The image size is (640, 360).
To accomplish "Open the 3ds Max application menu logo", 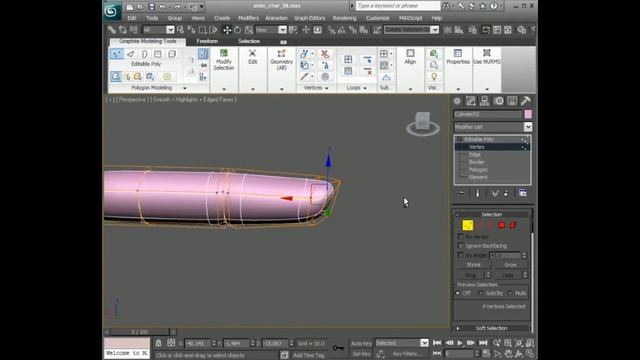I will click(x=111, y=11).
